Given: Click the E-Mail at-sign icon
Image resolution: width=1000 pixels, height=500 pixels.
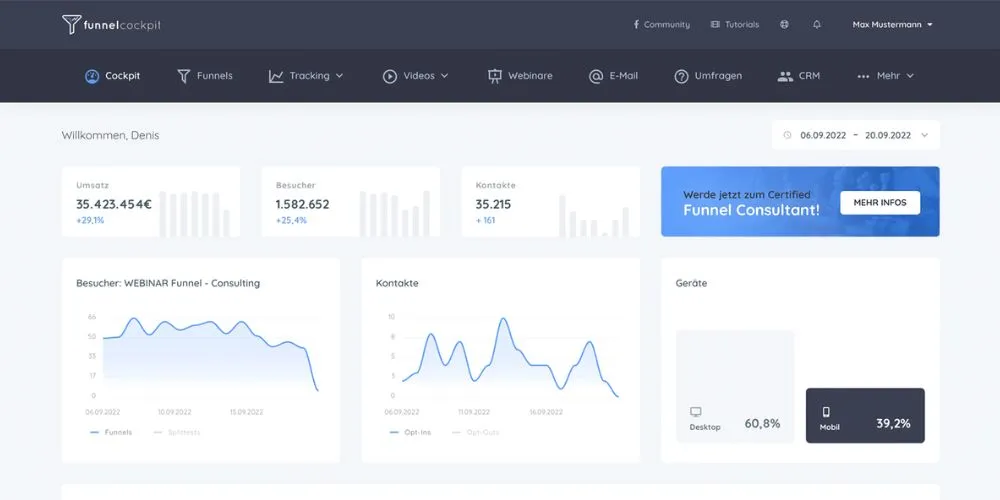Looking at the screenshot, I should pos(596,76).
